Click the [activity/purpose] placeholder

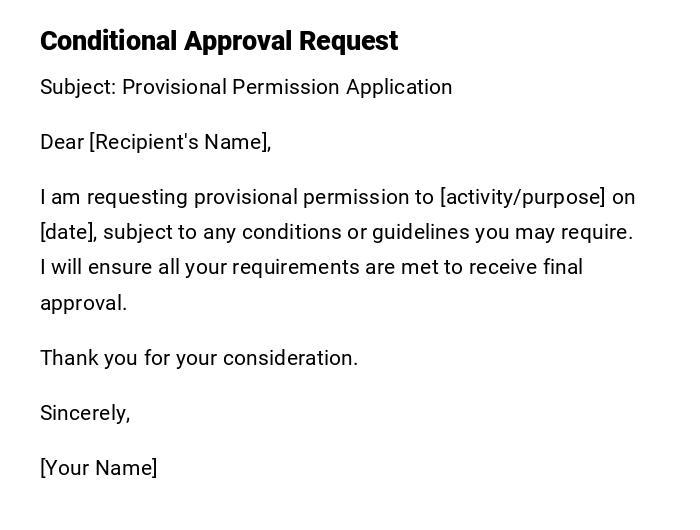(522, 197)
